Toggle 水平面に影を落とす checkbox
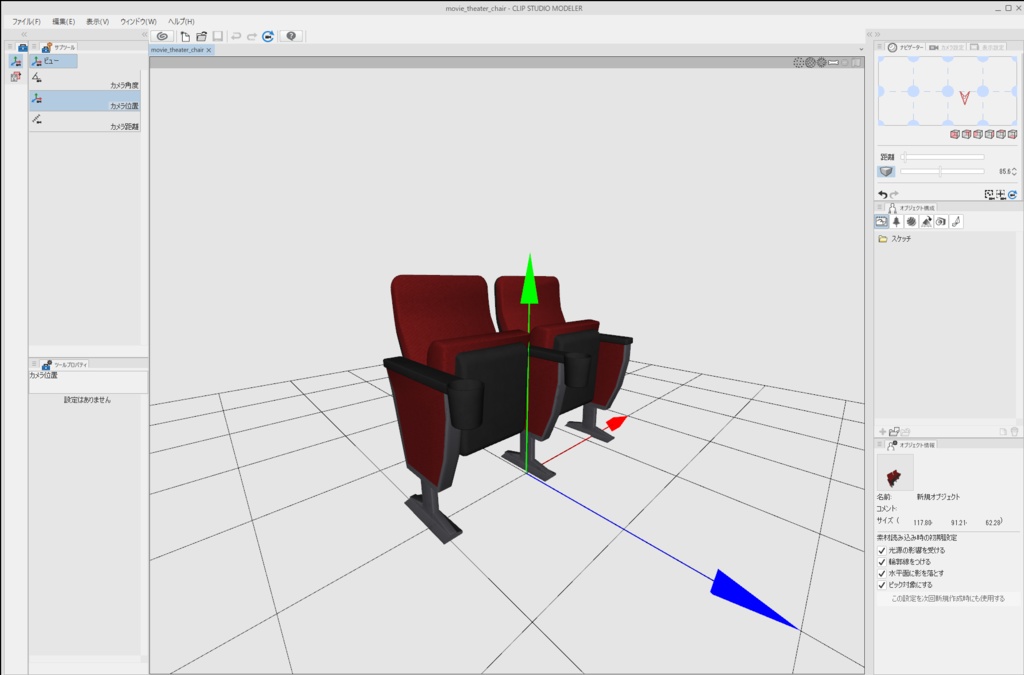Screen dimensions: 1024x675 pyautogui.click(x=882, y=574)
